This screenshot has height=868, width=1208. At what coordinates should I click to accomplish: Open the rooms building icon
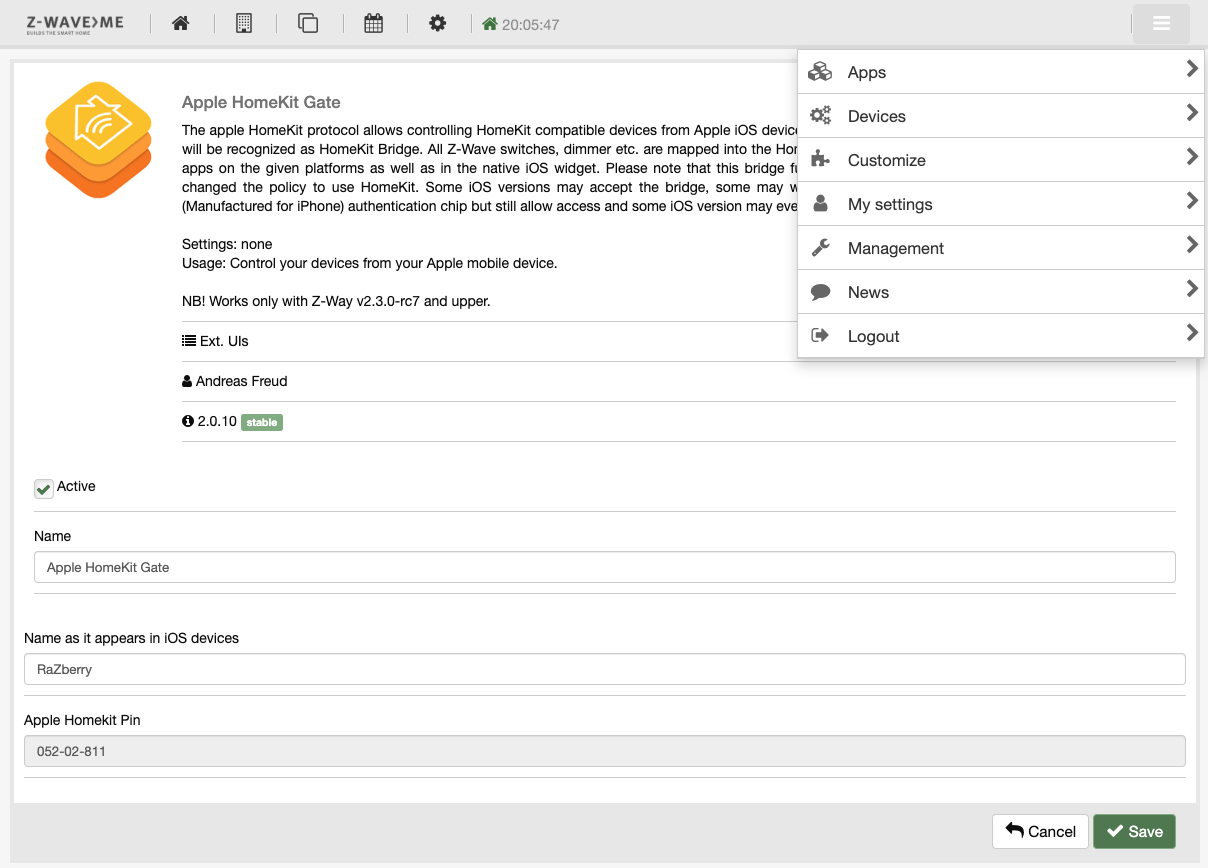(243, 23)
